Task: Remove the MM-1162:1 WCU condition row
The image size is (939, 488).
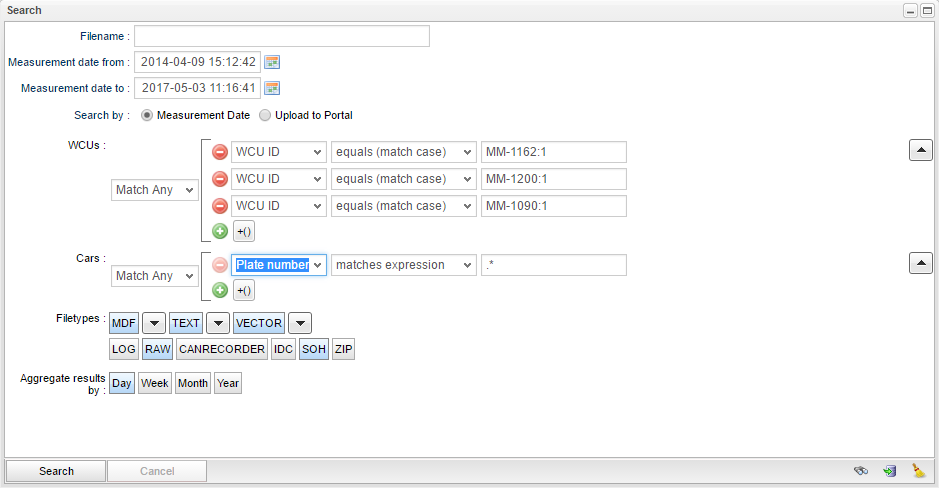Action: point(220,152)
